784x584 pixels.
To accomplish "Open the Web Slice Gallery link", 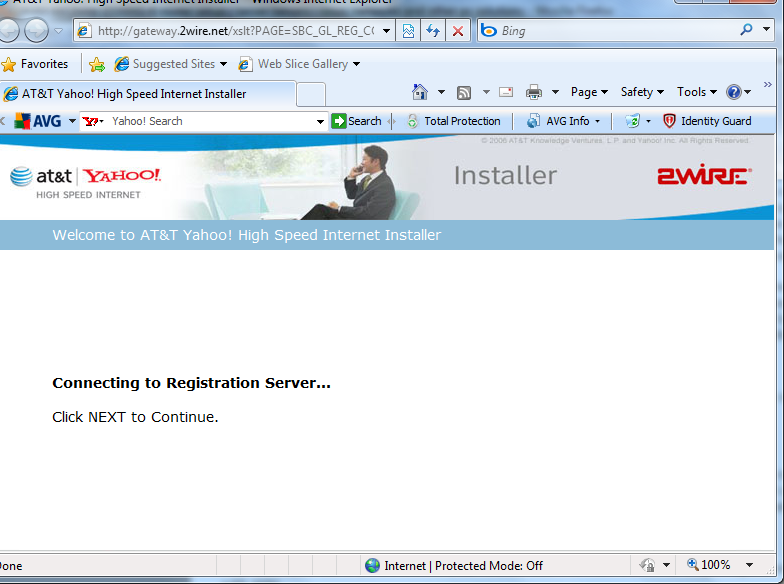I will click(x=299, y=64).
